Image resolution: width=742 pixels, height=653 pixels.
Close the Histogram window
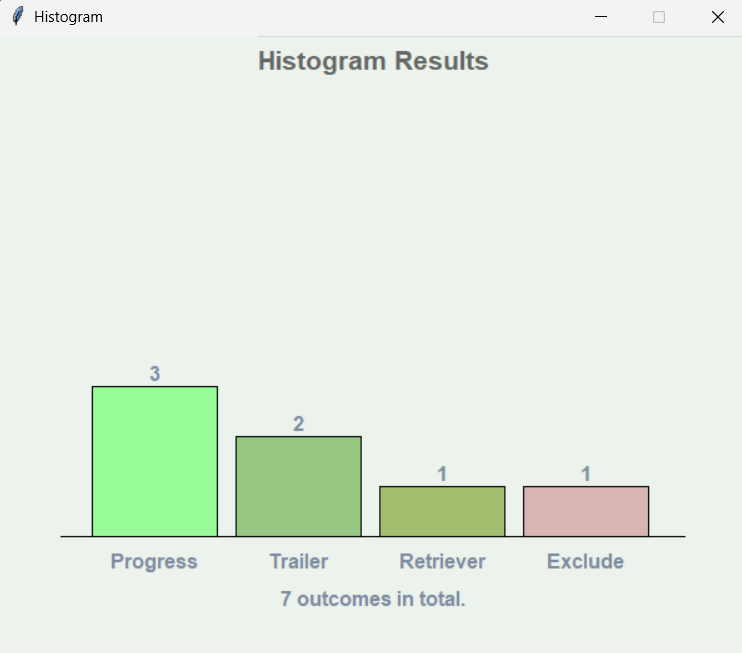tap(717, 17)
